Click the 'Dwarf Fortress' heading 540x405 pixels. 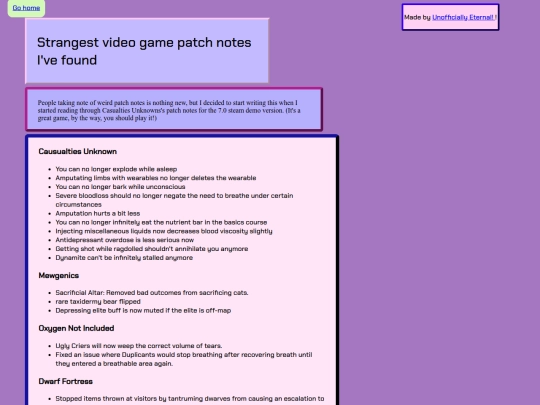65,381
